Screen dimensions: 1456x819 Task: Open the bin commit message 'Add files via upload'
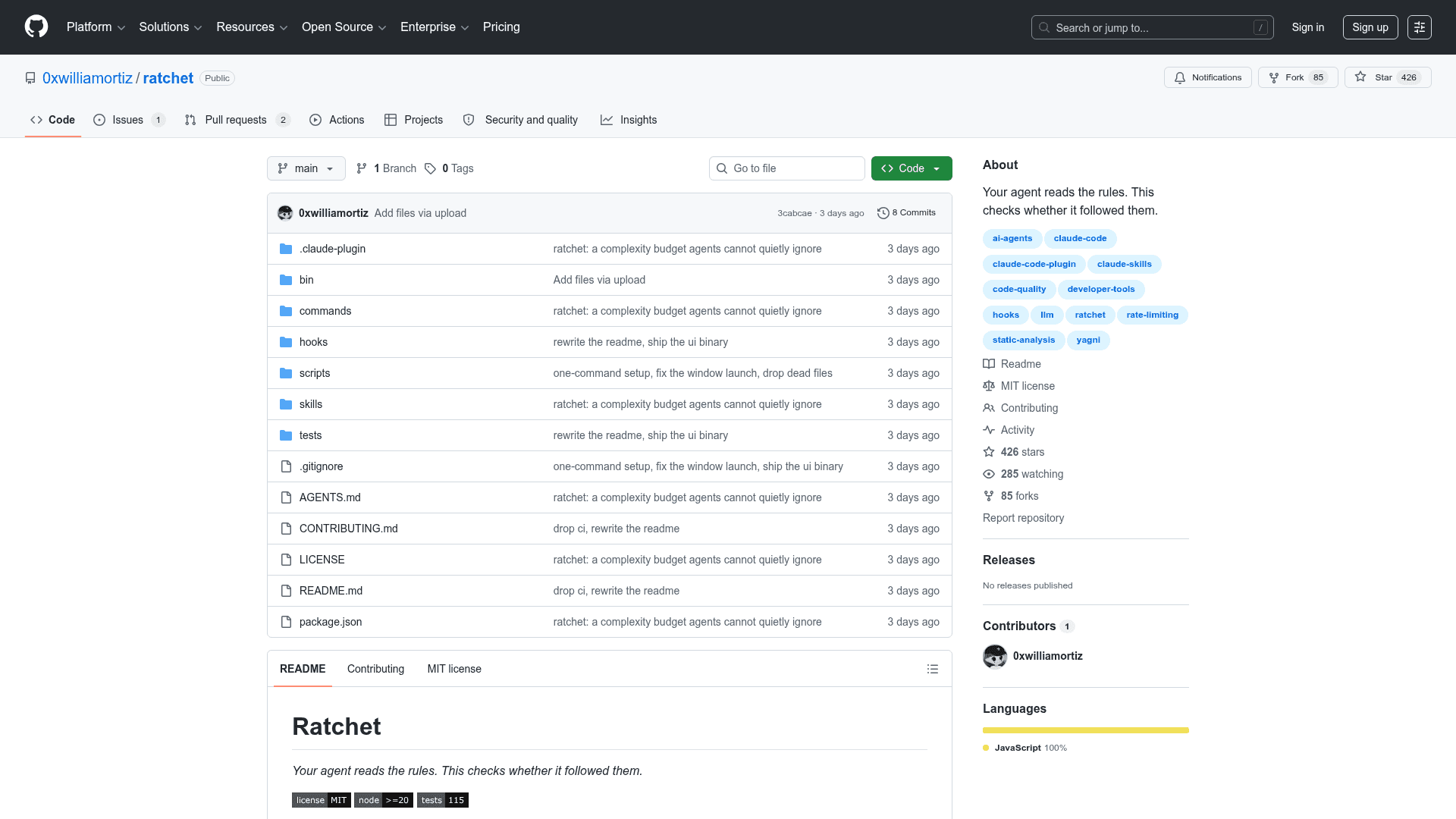click(599, 280)
